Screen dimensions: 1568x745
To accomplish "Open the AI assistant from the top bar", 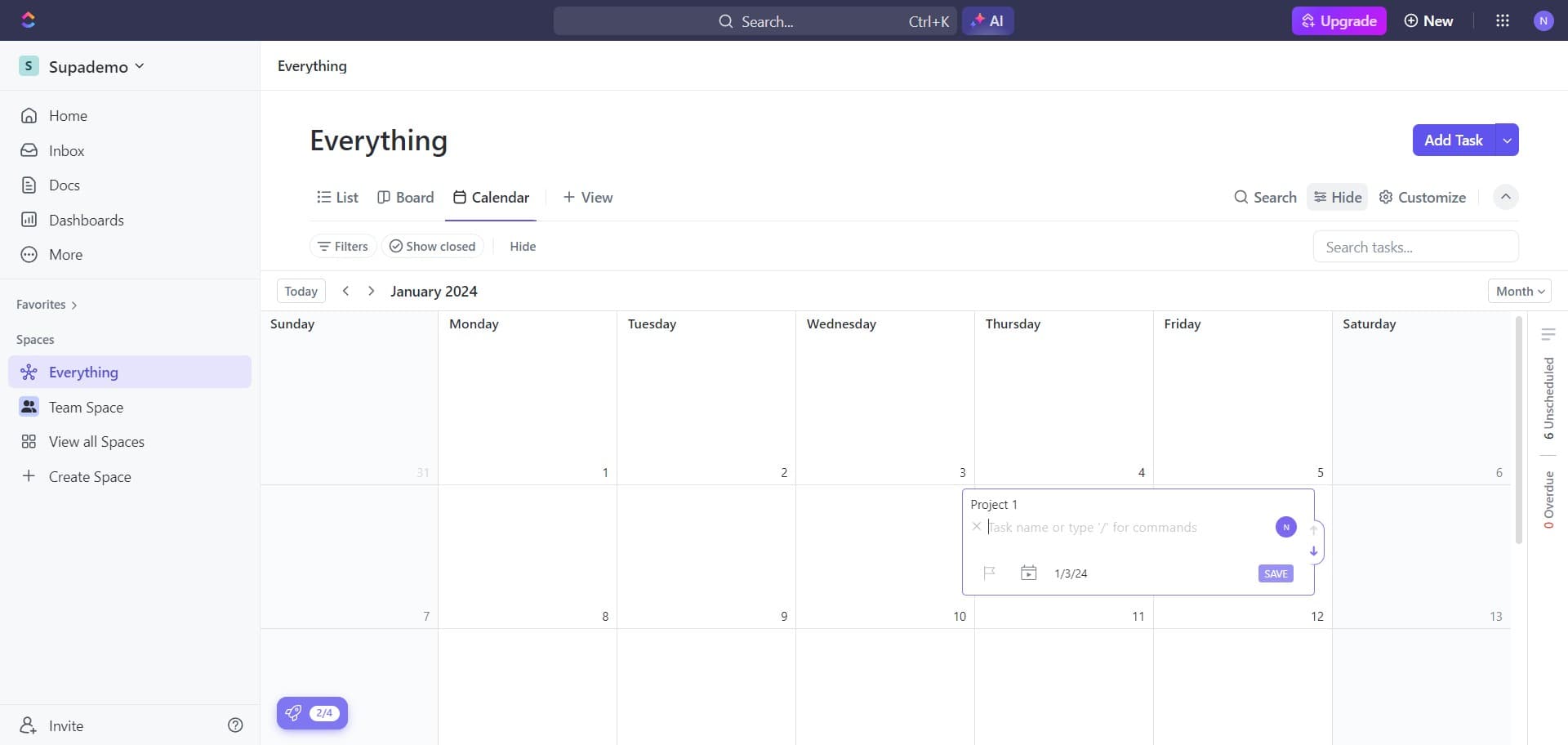I will pos(988,20).
